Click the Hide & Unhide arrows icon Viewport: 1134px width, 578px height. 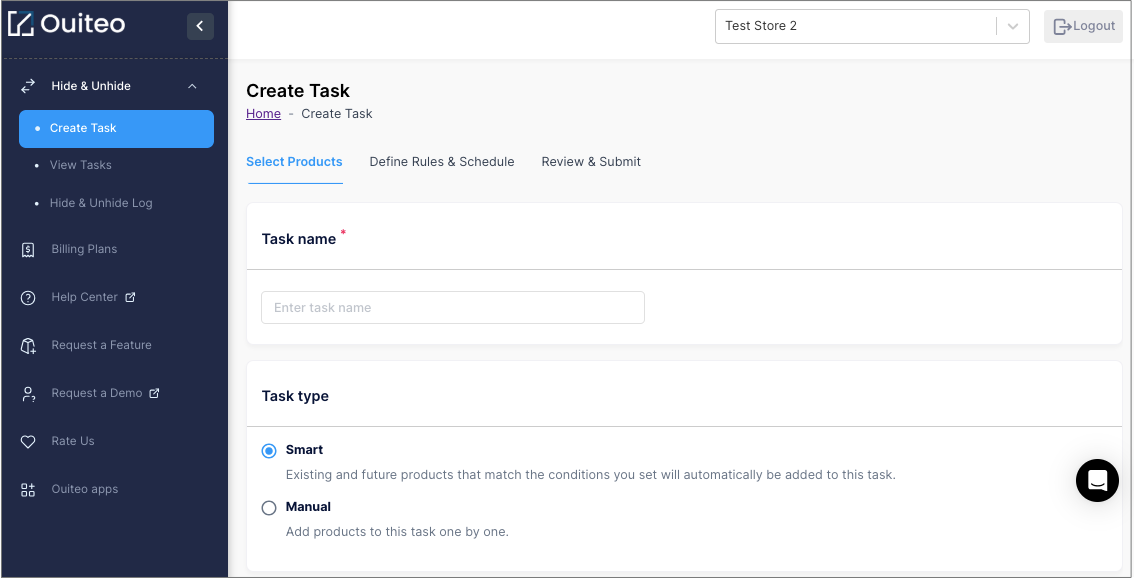pyautogui.click(x=27, y=86)
